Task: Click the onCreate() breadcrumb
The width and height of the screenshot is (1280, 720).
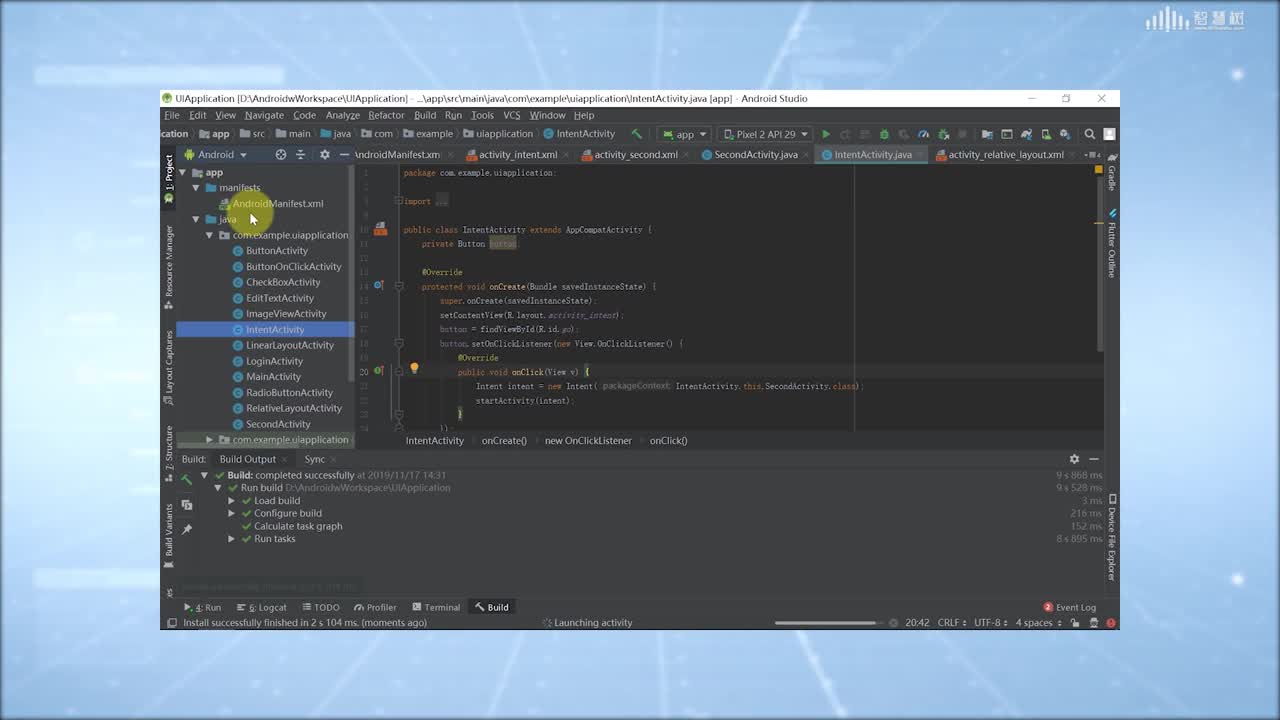Action: tap(504, 441)
